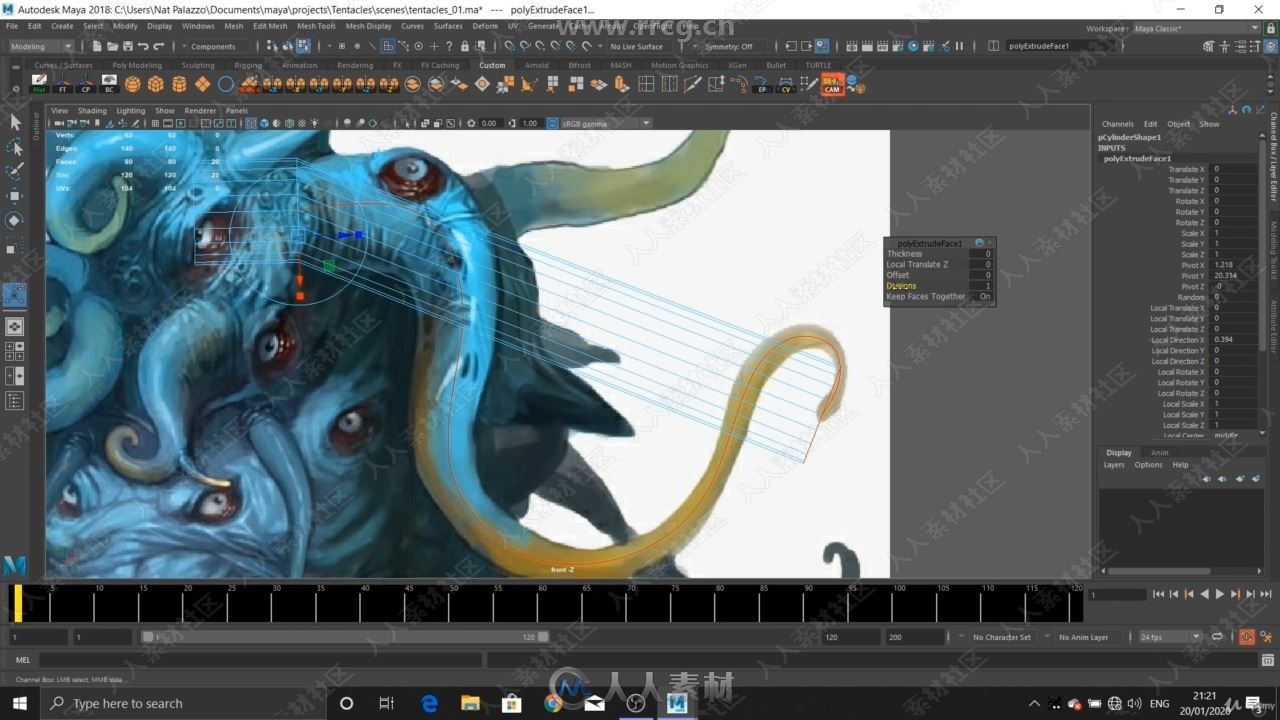Toggle loop playback mode icon

pos(1217,637)
